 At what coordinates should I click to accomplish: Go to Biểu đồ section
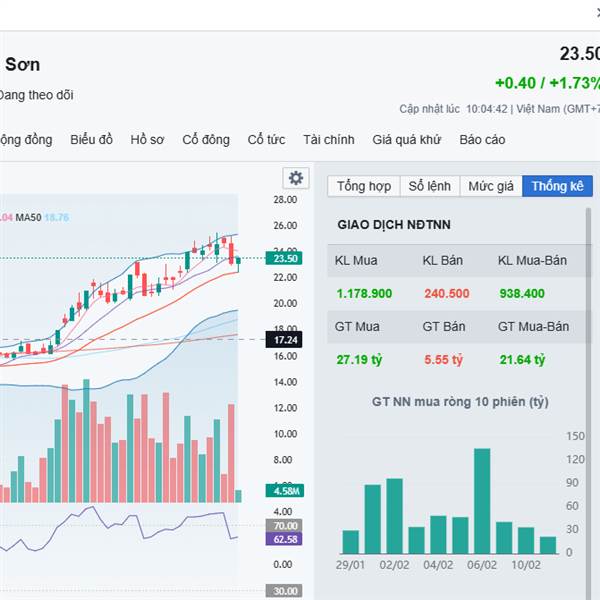point(91,140)
